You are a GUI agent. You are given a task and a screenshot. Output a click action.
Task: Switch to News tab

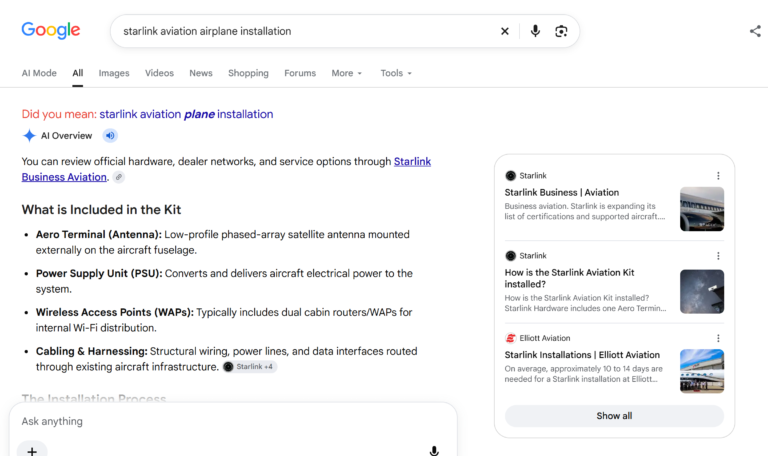click(201, 73)
